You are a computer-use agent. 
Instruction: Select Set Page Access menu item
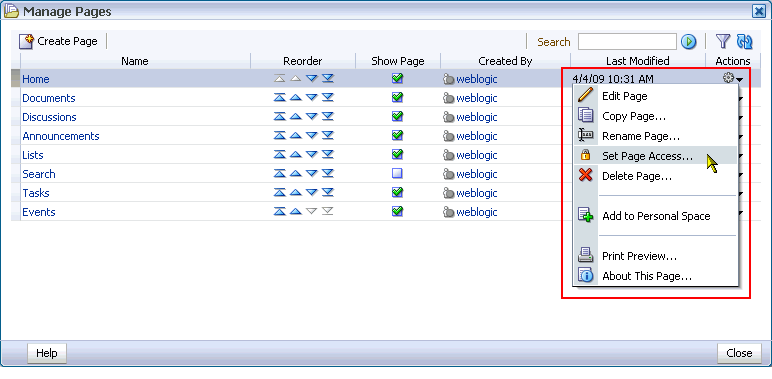tap(656, 156)
